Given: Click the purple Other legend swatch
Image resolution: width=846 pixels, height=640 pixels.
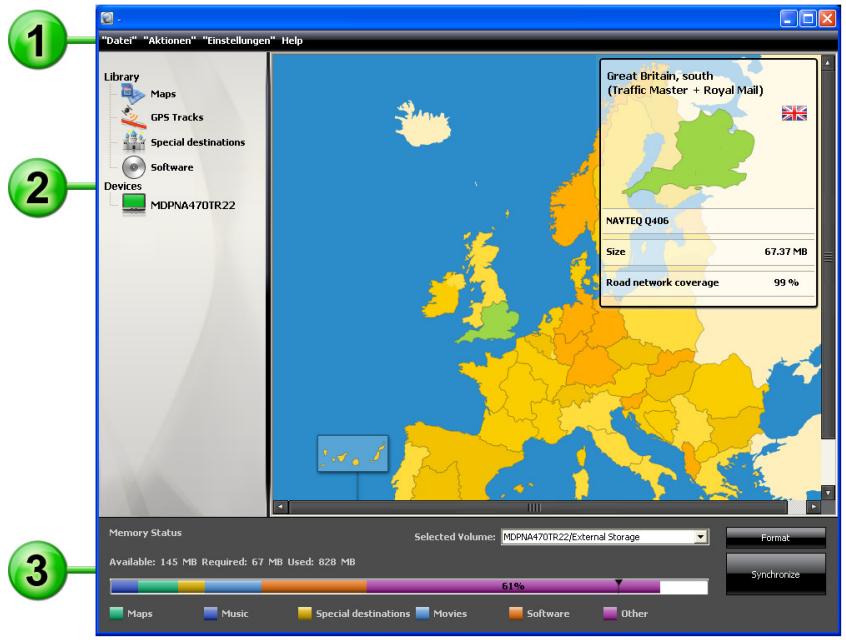Looking at the screenshot, I should pos(610,613).
